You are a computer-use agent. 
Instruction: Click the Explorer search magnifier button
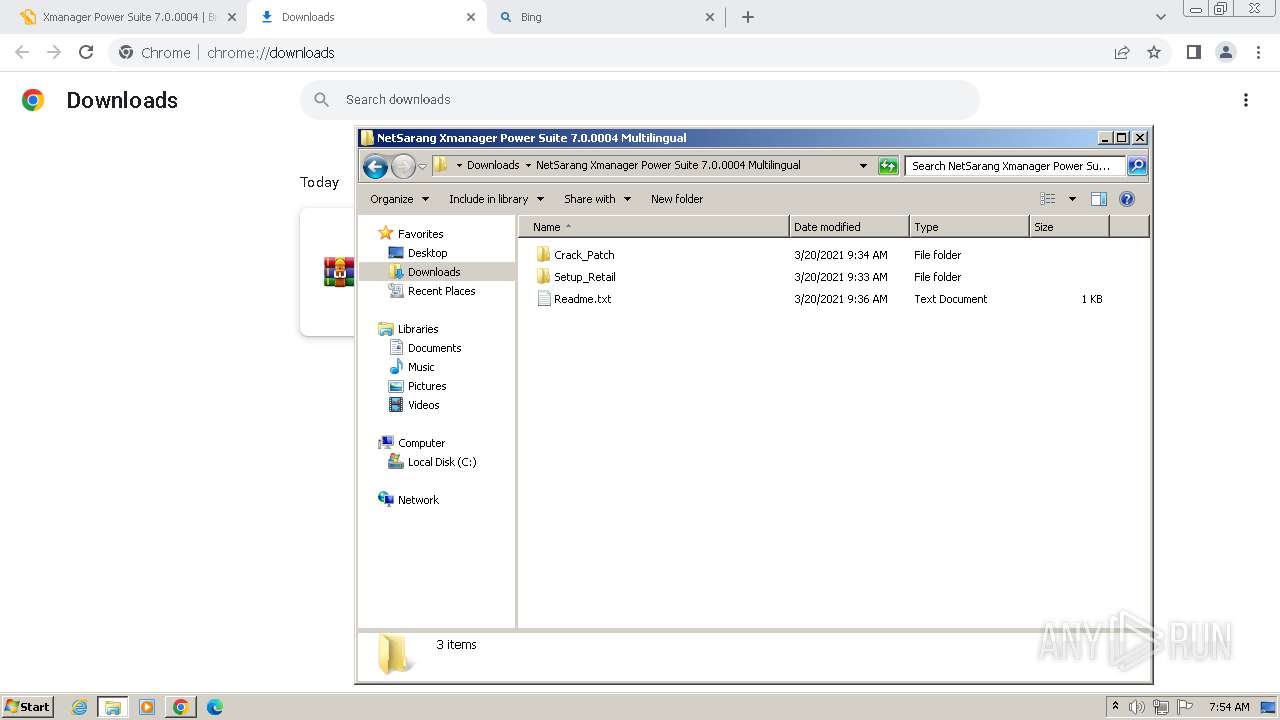1137,166
